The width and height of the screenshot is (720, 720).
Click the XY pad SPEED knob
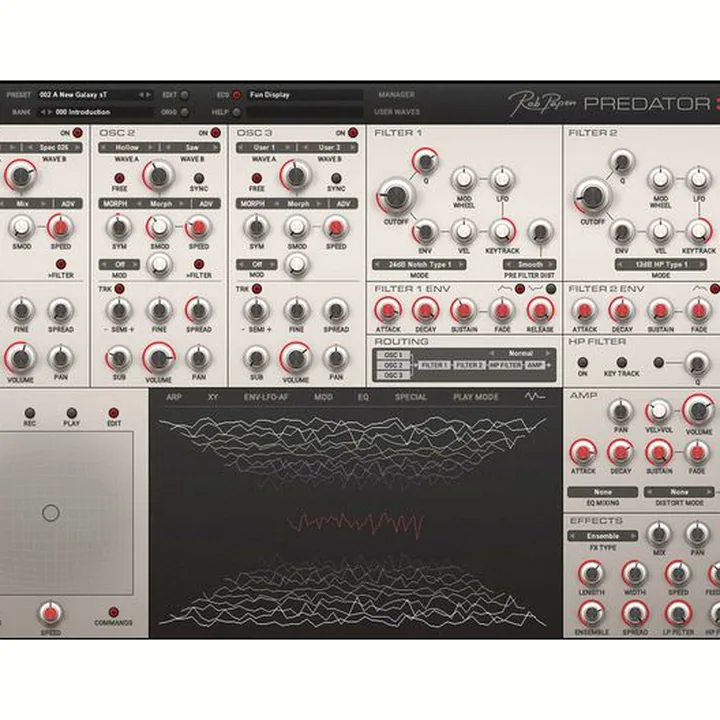pyautogui.click(x=51, y=613)
